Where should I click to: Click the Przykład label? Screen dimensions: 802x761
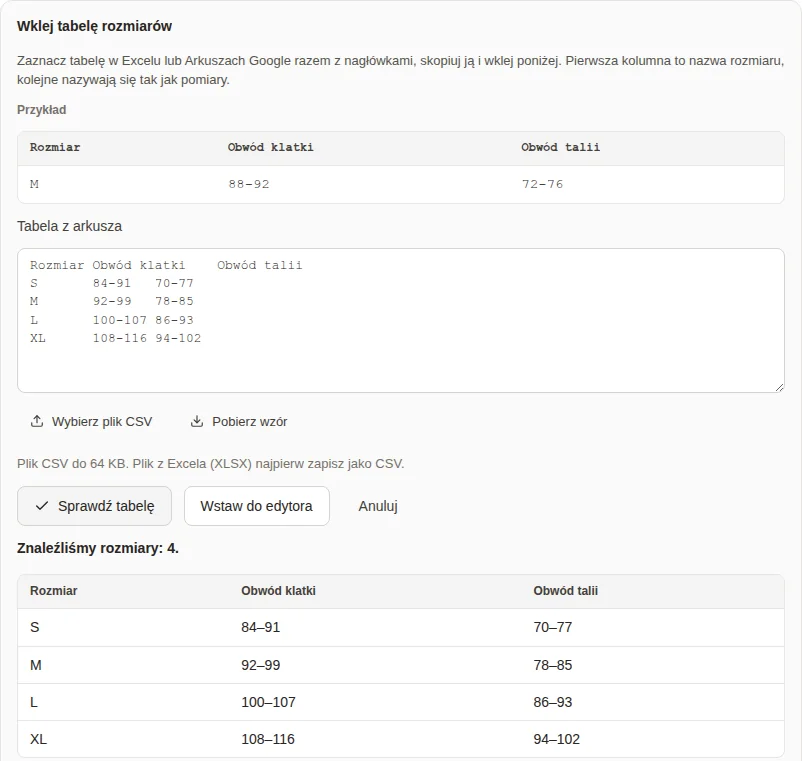(x=41, y=110)
